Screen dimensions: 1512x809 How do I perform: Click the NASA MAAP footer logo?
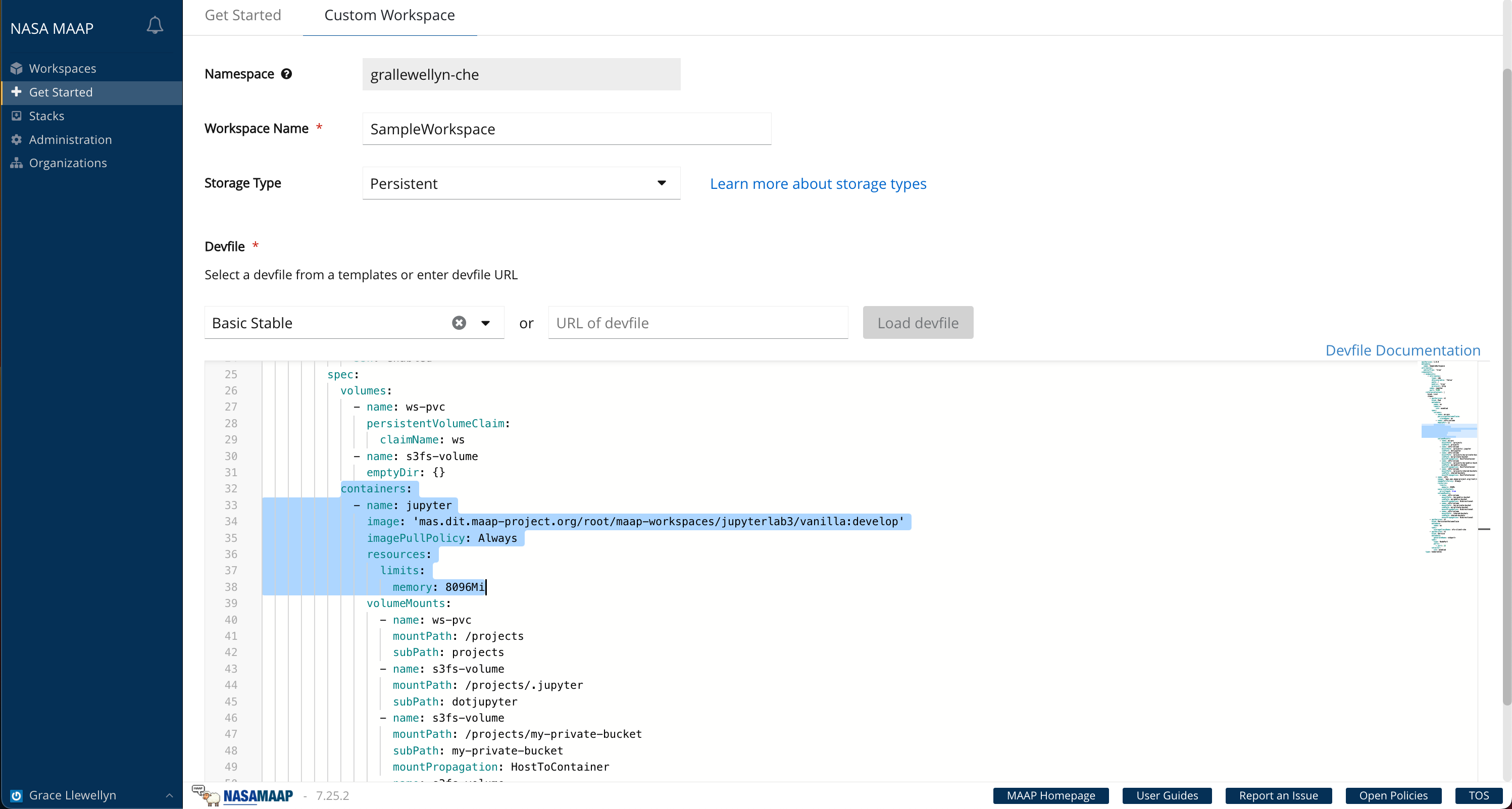pyautogui.click(x=243, y=795)
